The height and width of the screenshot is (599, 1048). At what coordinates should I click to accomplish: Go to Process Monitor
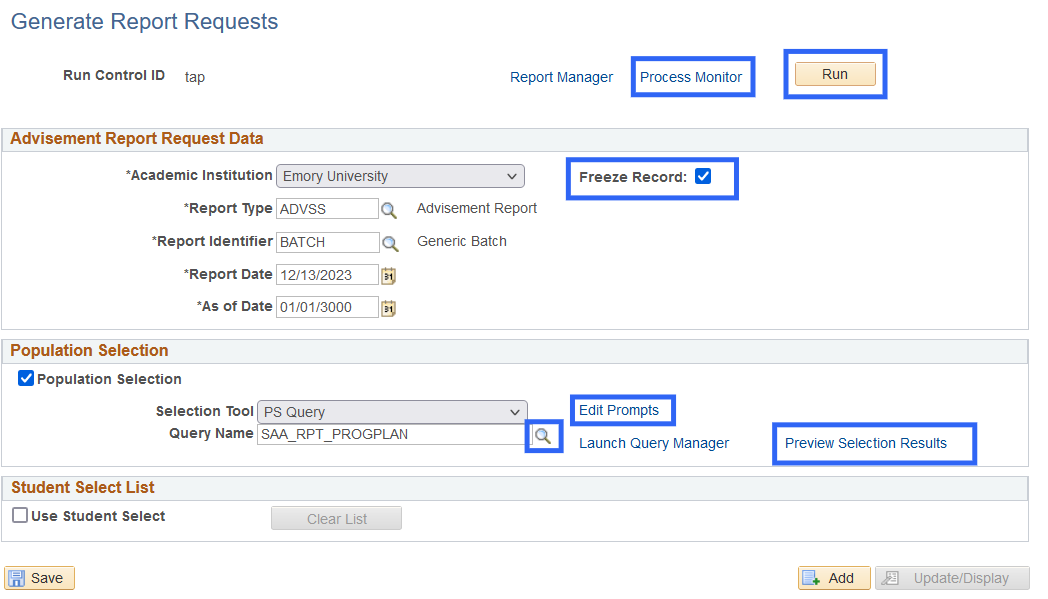tap(691, 77)
